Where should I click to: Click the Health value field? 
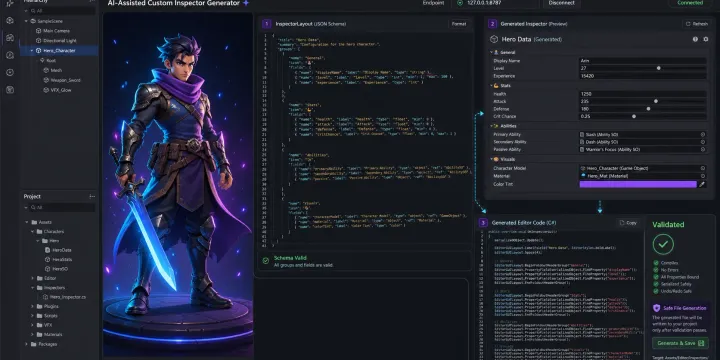click(643, 94)
